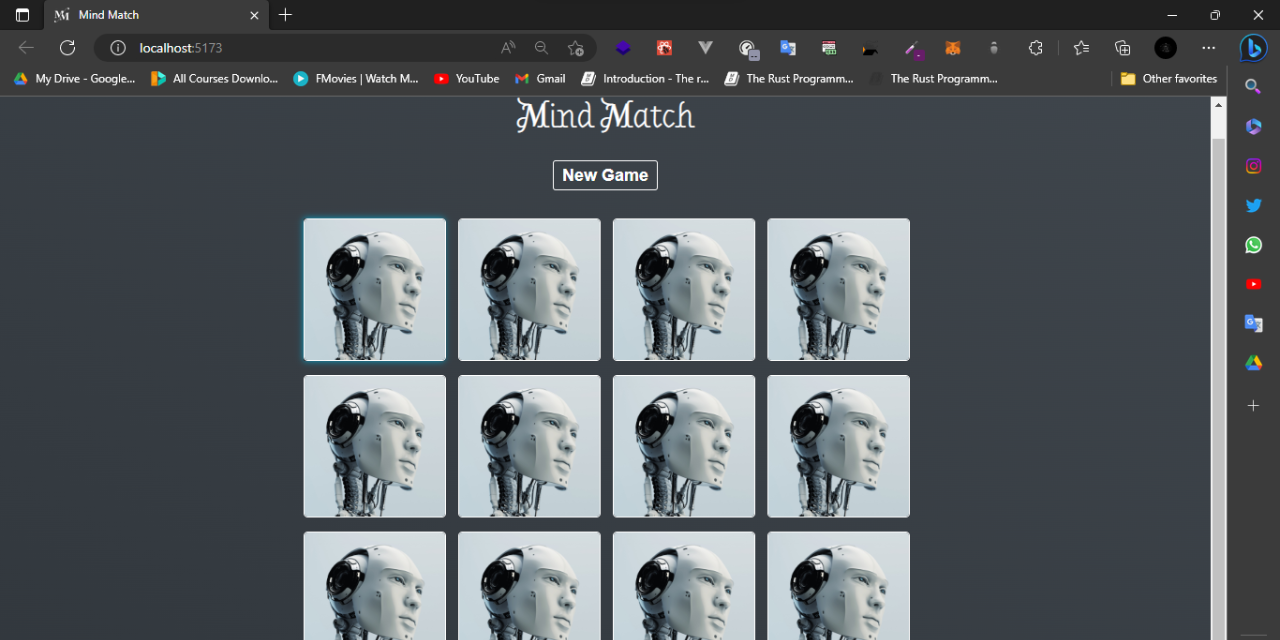Open Gmail from the favorites bar

[x=540, y=78]
